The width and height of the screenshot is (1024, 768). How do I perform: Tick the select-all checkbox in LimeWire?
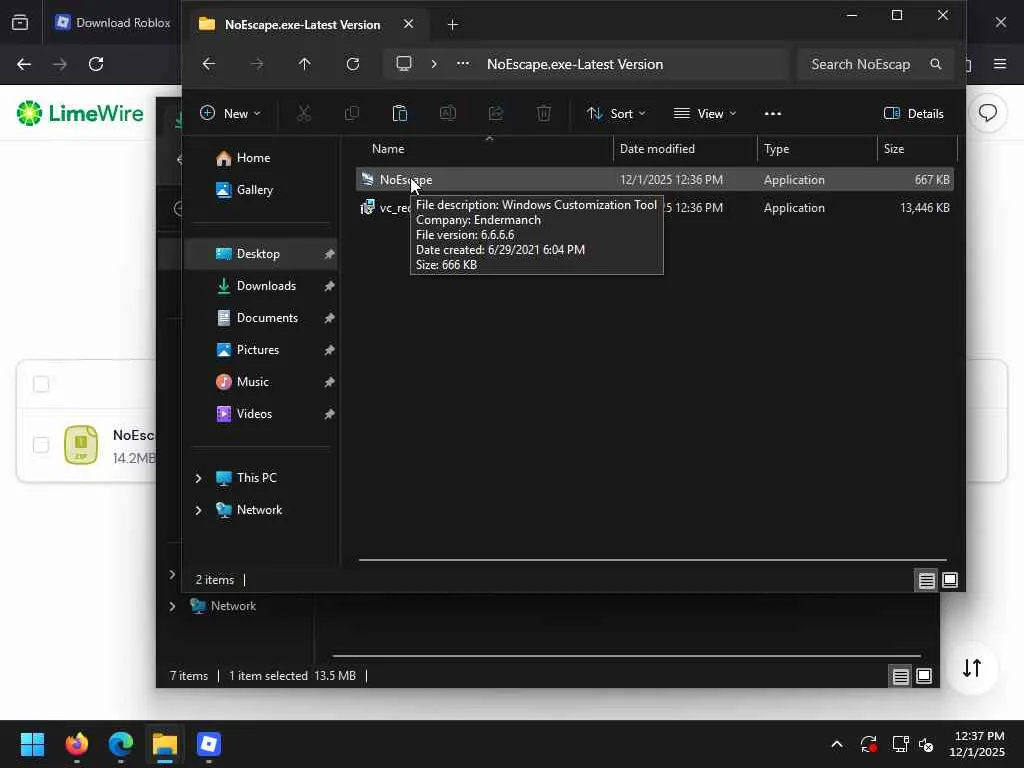[41, 384]
